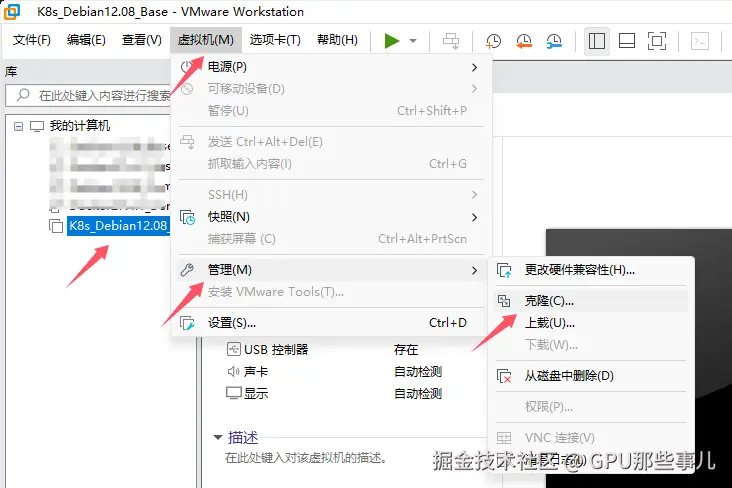This screenshot has height=488, width=732.
Task: Collapse the 我的计算机 tree node
Action: (x=18, y=127)
